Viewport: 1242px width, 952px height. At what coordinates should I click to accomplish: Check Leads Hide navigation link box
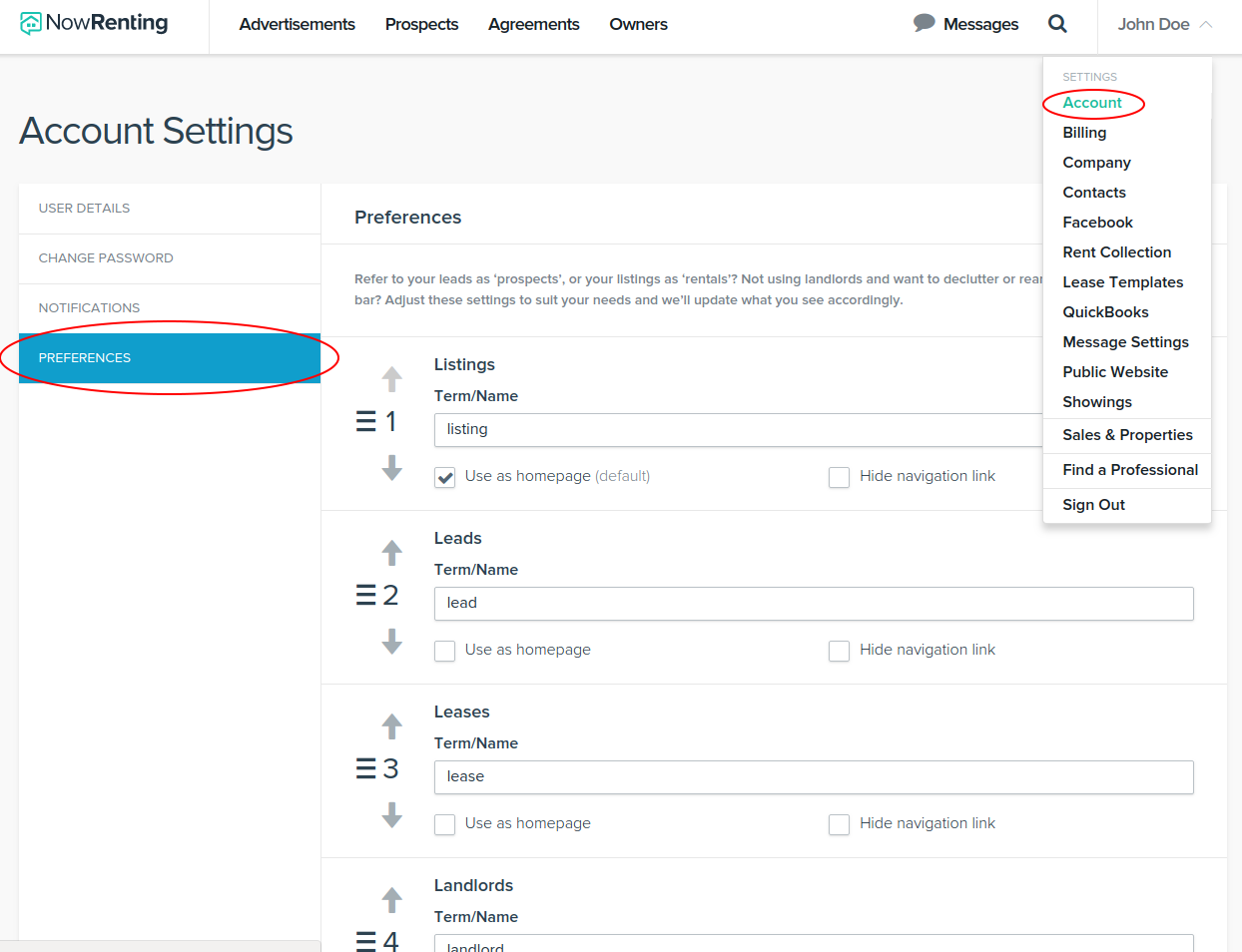pos(840,651)
